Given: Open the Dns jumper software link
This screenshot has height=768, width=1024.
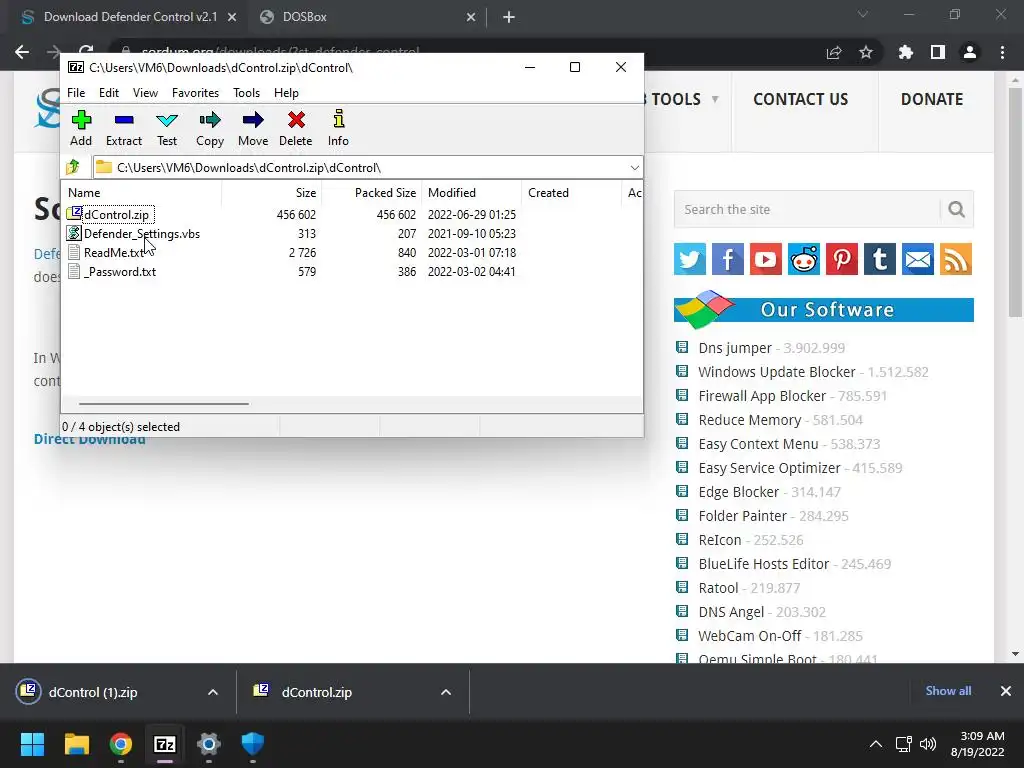Looking at the screenshot, I should pos(735,347).
